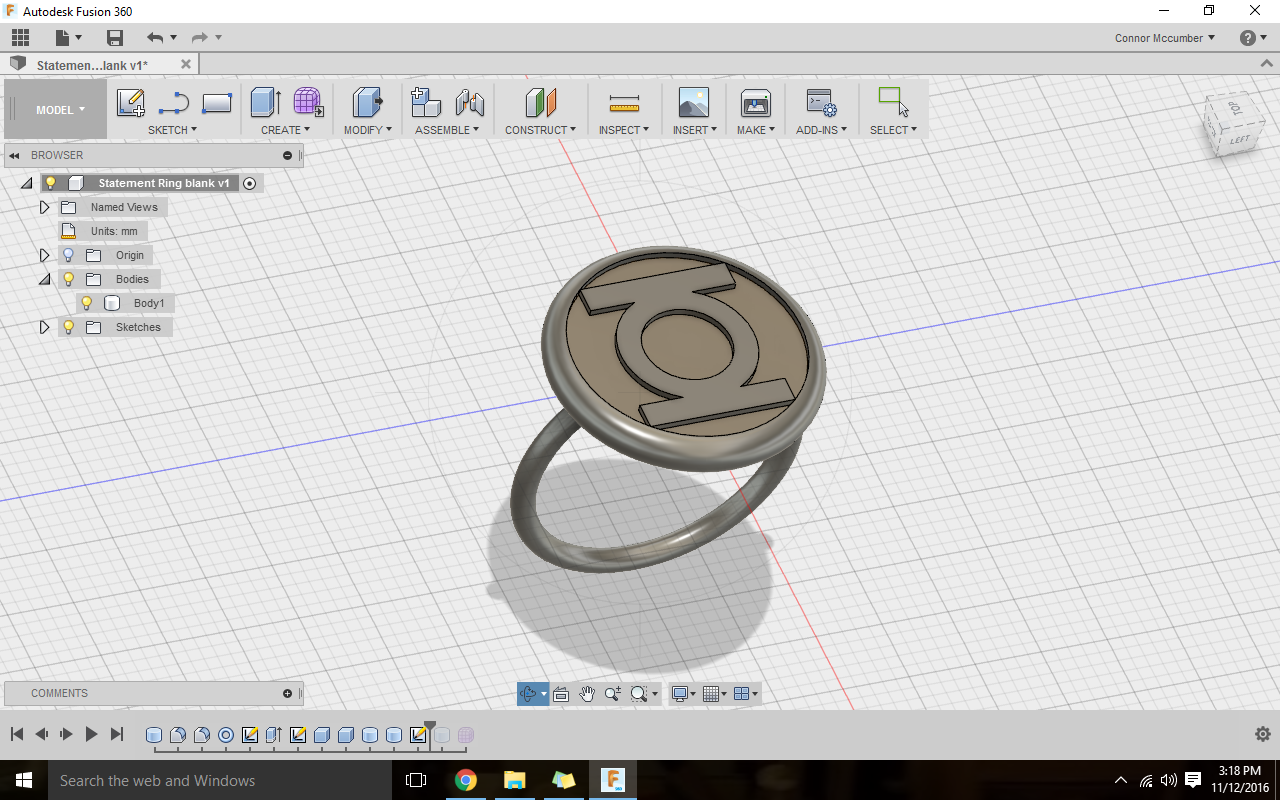Close the Statement Ring document tab
The image size is (1280, 800).
185,64
